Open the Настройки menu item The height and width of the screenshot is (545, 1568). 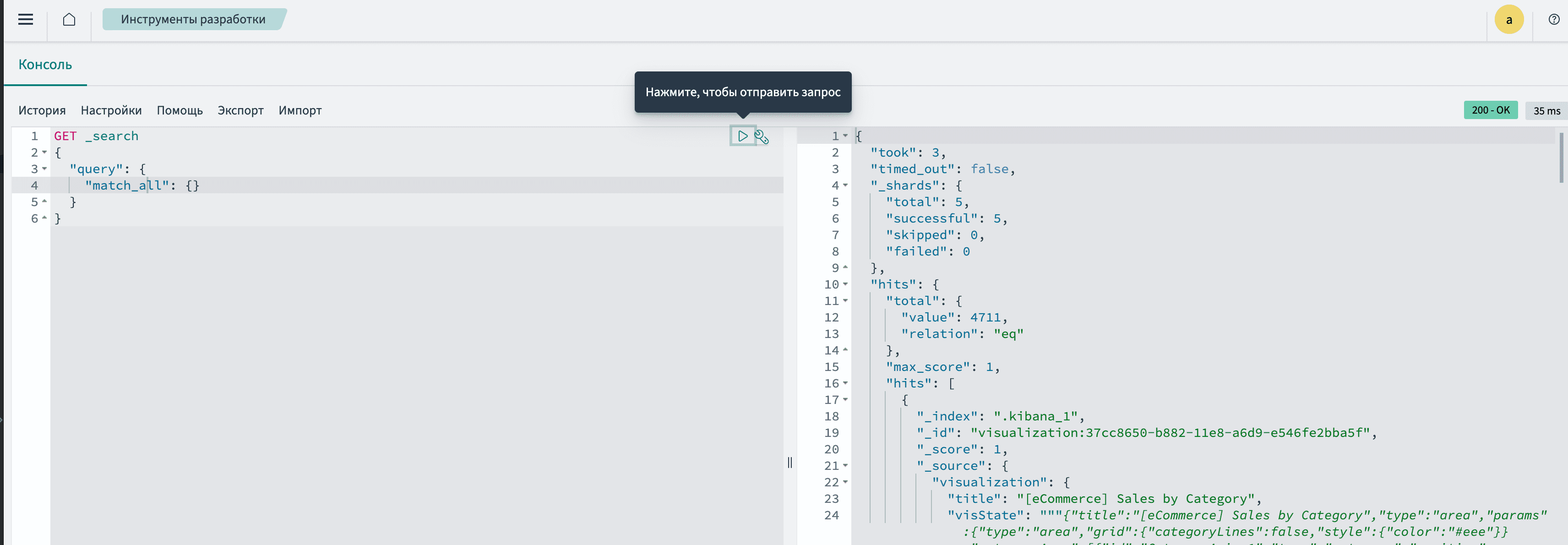coord(111,110)
